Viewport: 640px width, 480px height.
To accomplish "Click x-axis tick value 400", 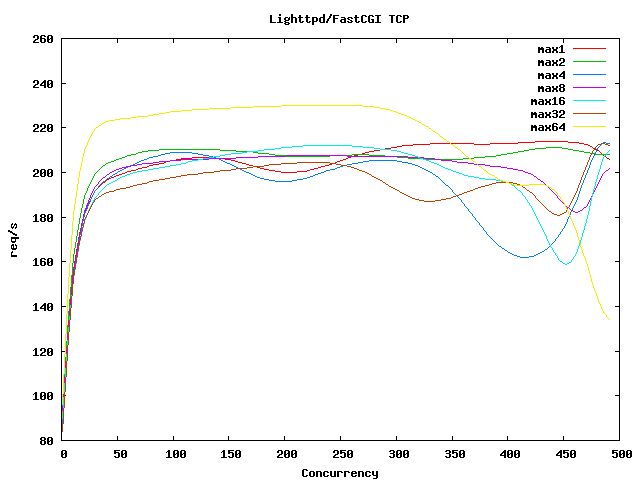I will point(510,454).
